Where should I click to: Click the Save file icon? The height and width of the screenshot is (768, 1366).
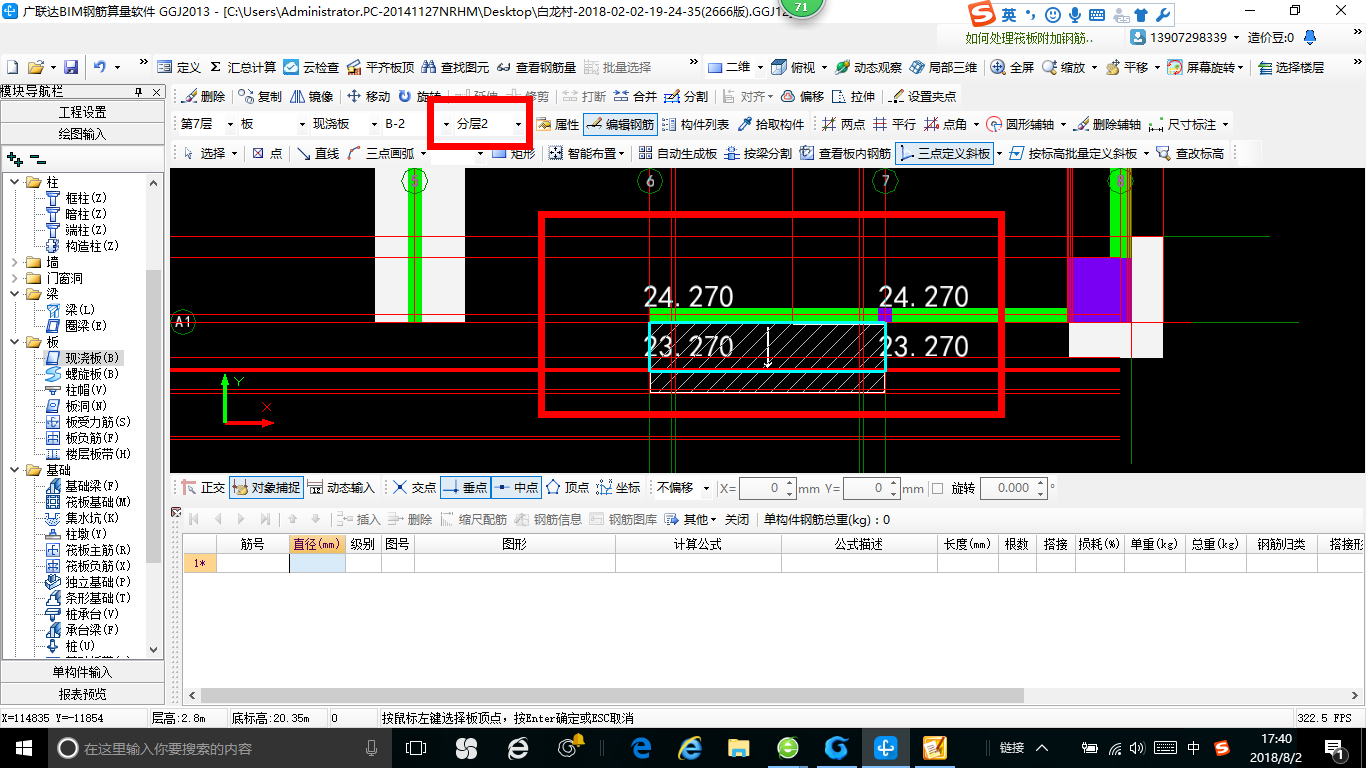pyautogui.click(x=71, y=67)
